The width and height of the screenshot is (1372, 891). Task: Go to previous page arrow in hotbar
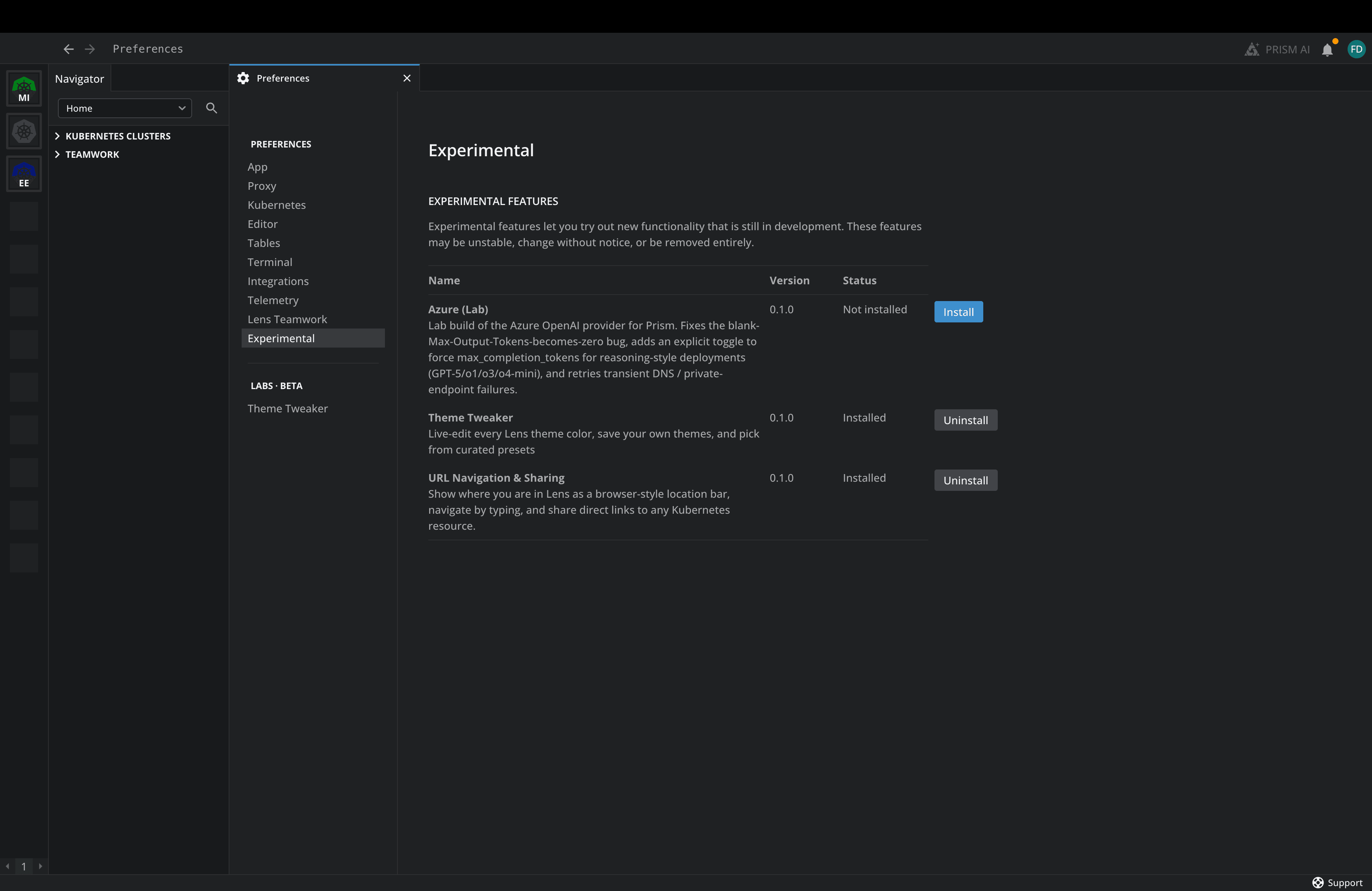(7, 866)
